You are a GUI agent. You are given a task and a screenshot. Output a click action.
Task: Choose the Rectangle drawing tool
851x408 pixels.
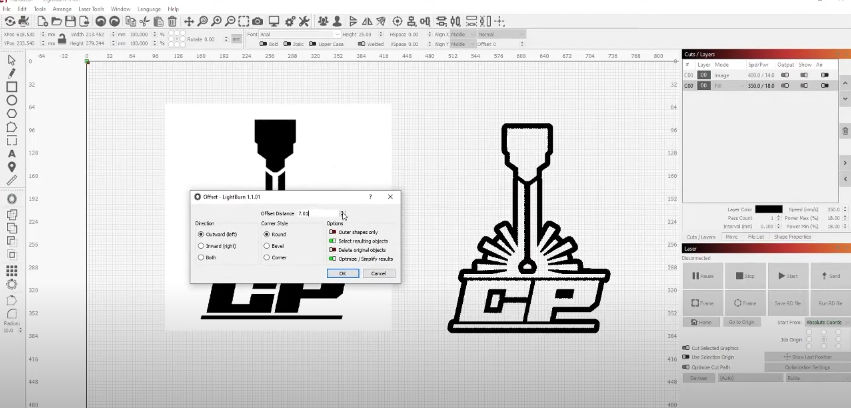(11, 87)
